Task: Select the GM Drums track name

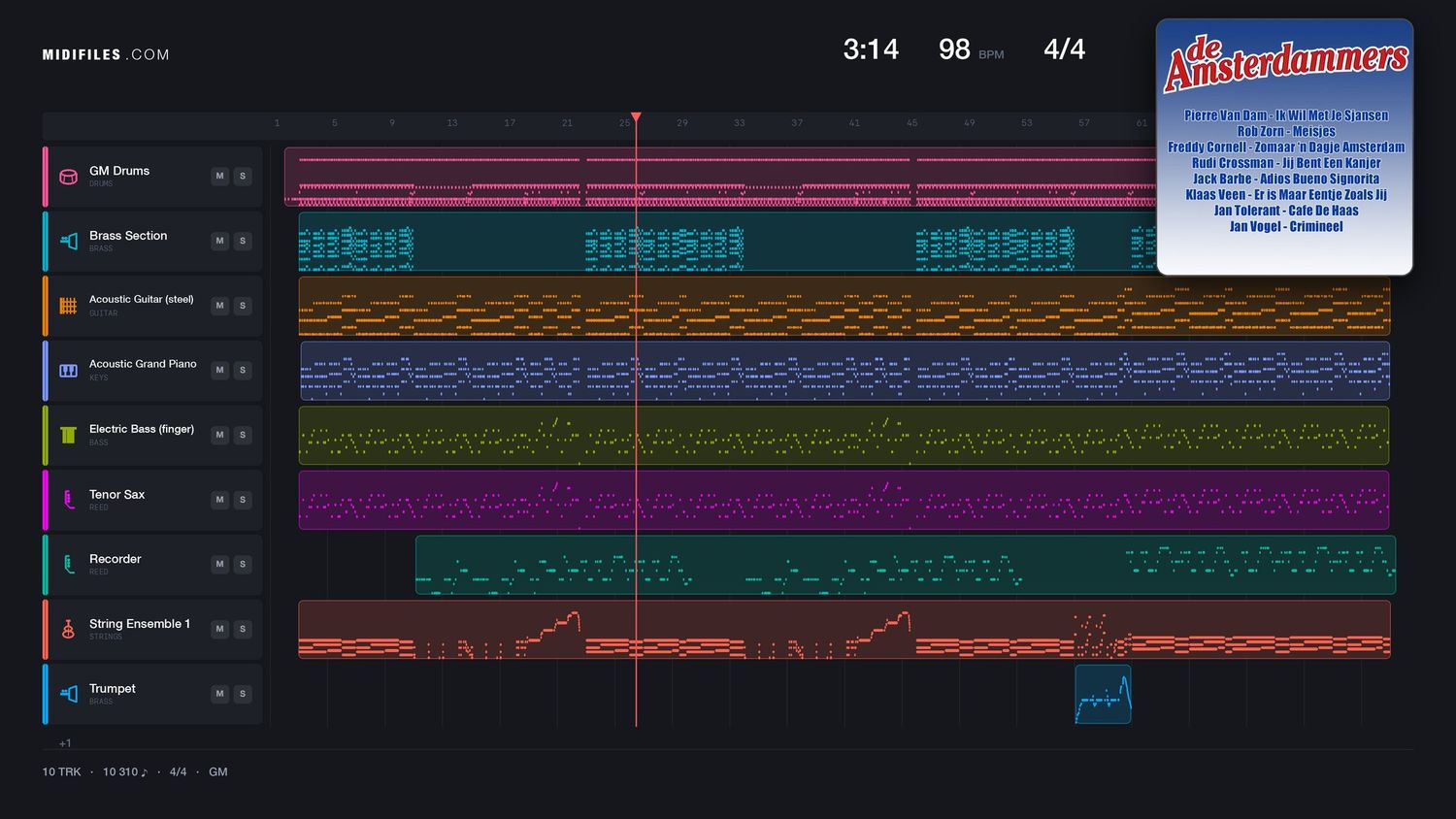Action: click(x=119, y=171)
